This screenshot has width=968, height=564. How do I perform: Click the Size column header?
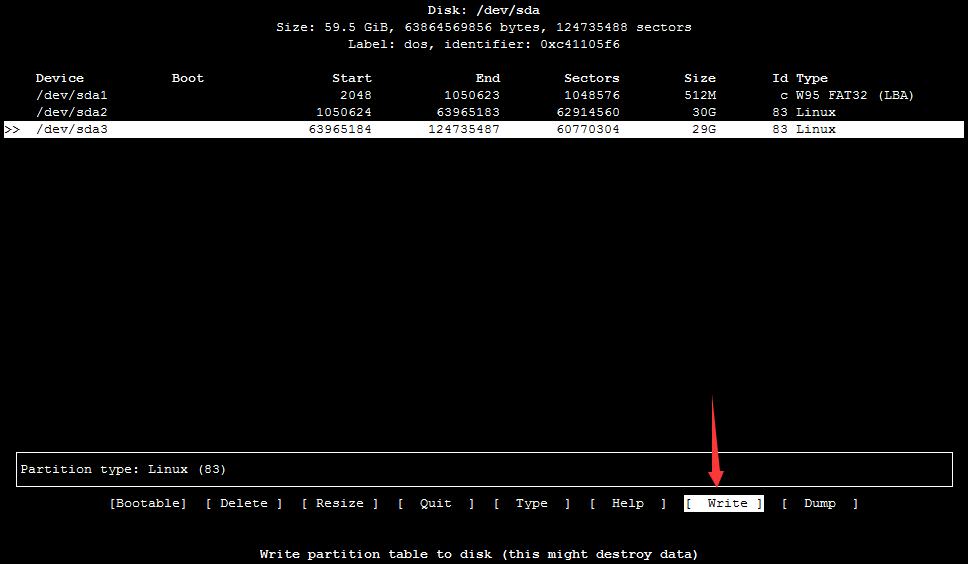tap(700, 78)
